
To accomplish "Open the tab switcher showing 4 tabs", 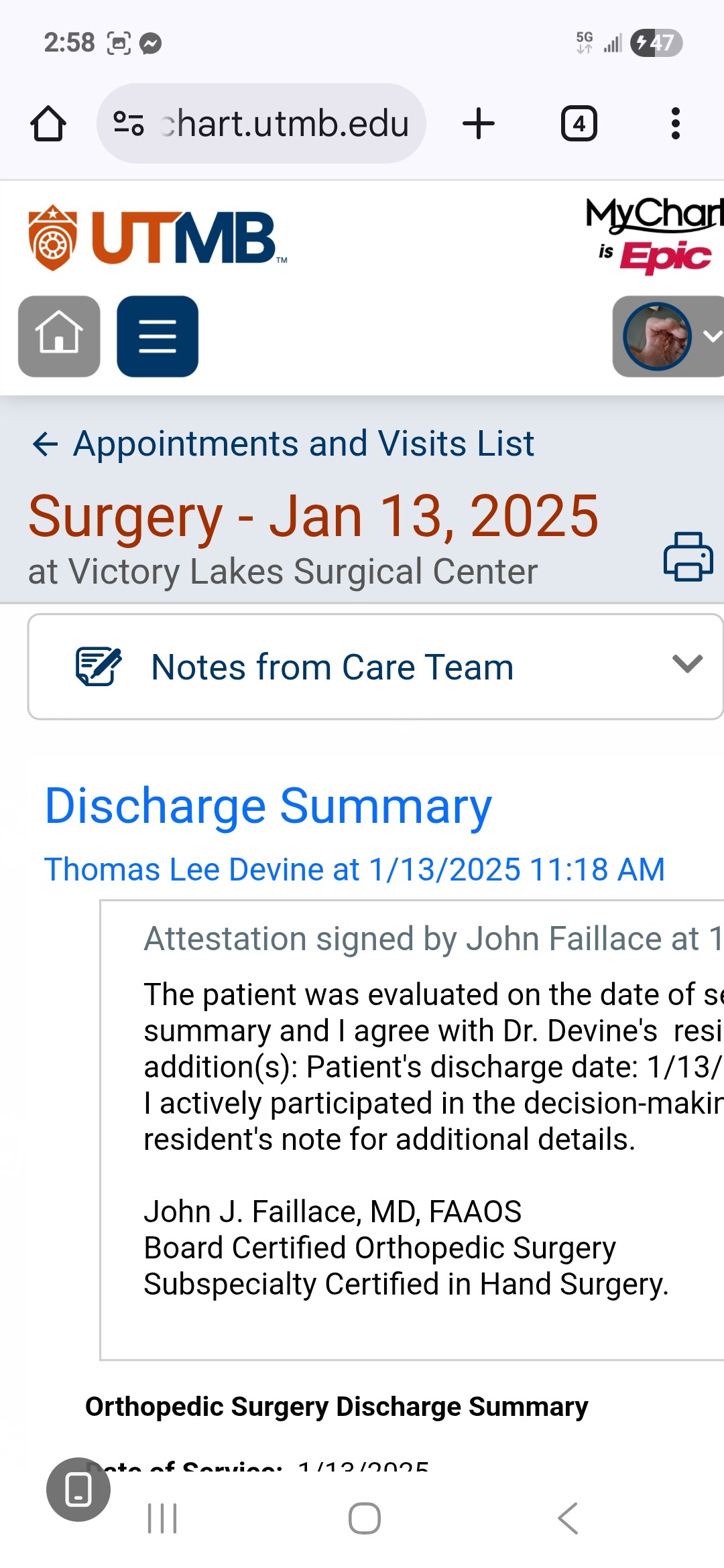I will click(x=579, y=124).
